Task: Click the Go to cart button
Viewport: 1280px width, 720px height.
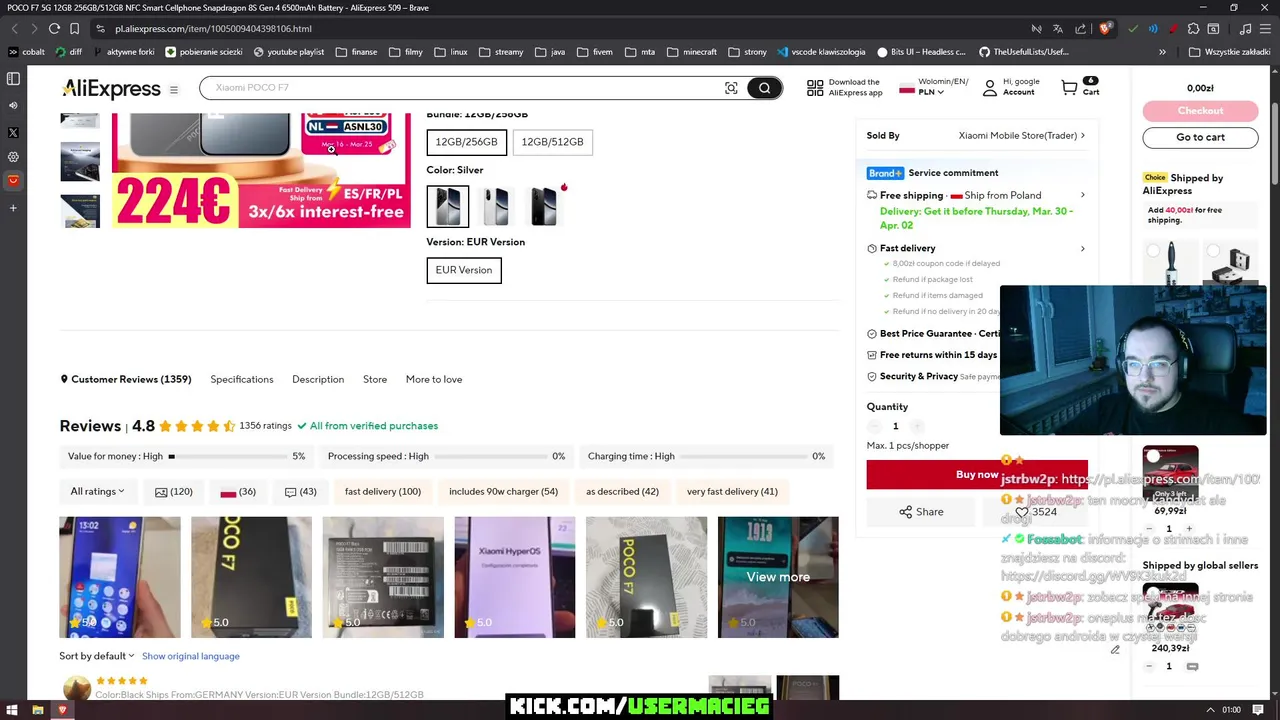Action: pyautogui.click(x=1200, y=137)
